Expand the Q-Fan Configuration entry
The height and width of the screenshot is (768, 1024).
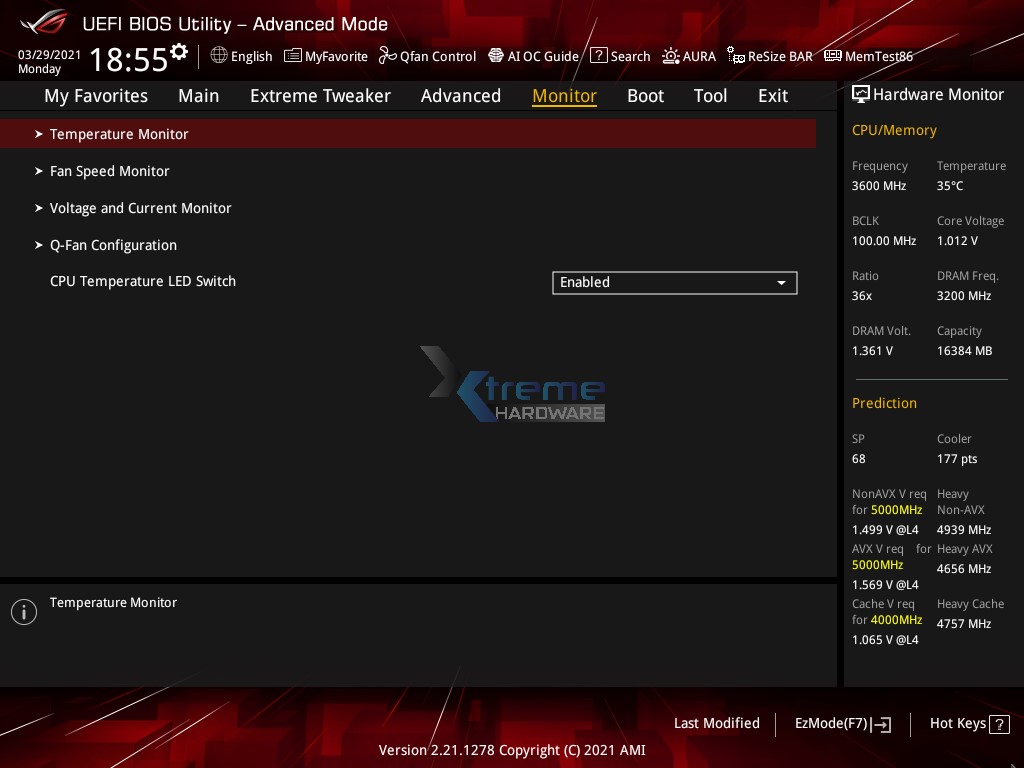[113, 245]
